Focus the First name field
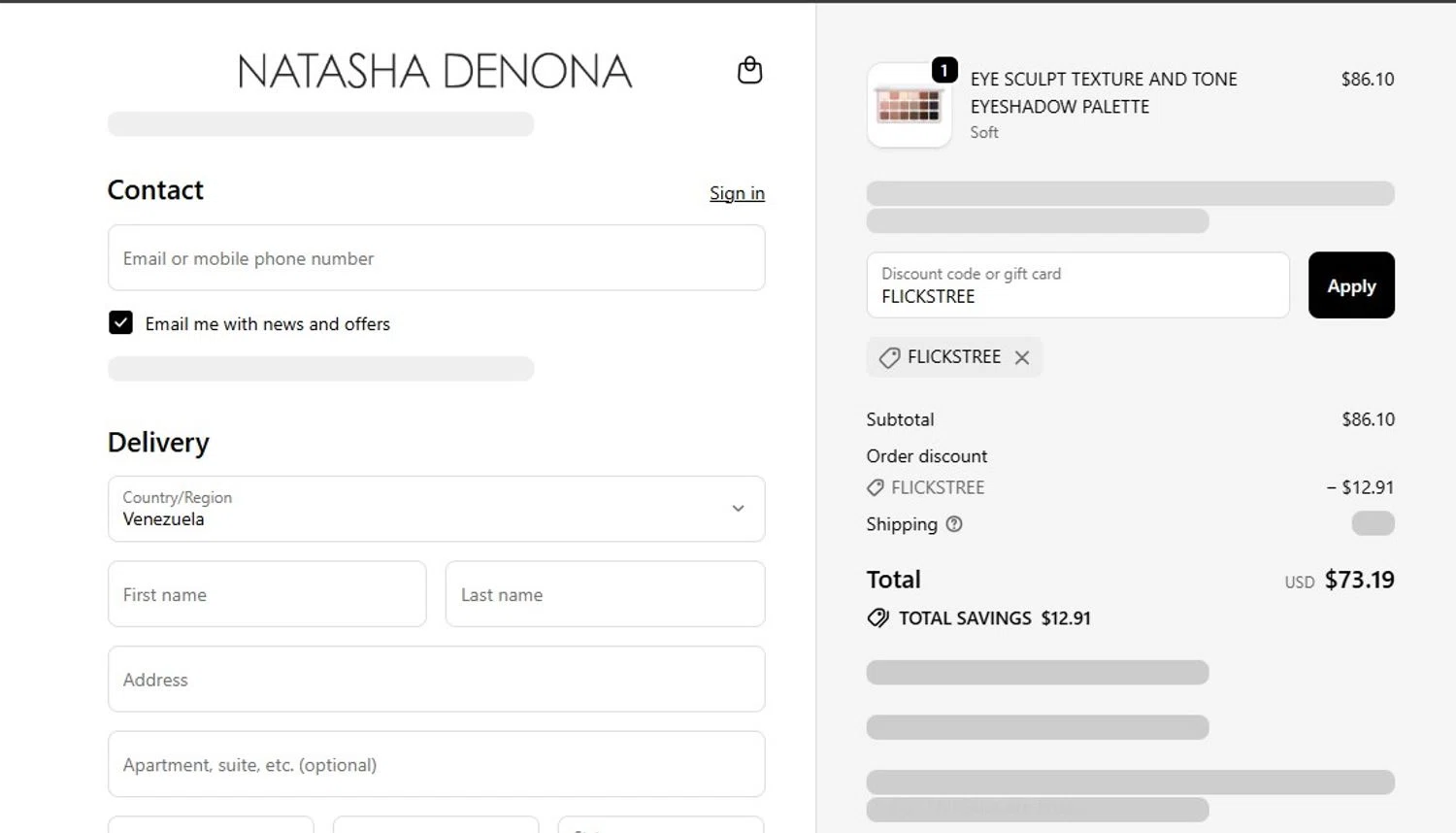The width and height of the screenshot is (1456, 833). 267,594
